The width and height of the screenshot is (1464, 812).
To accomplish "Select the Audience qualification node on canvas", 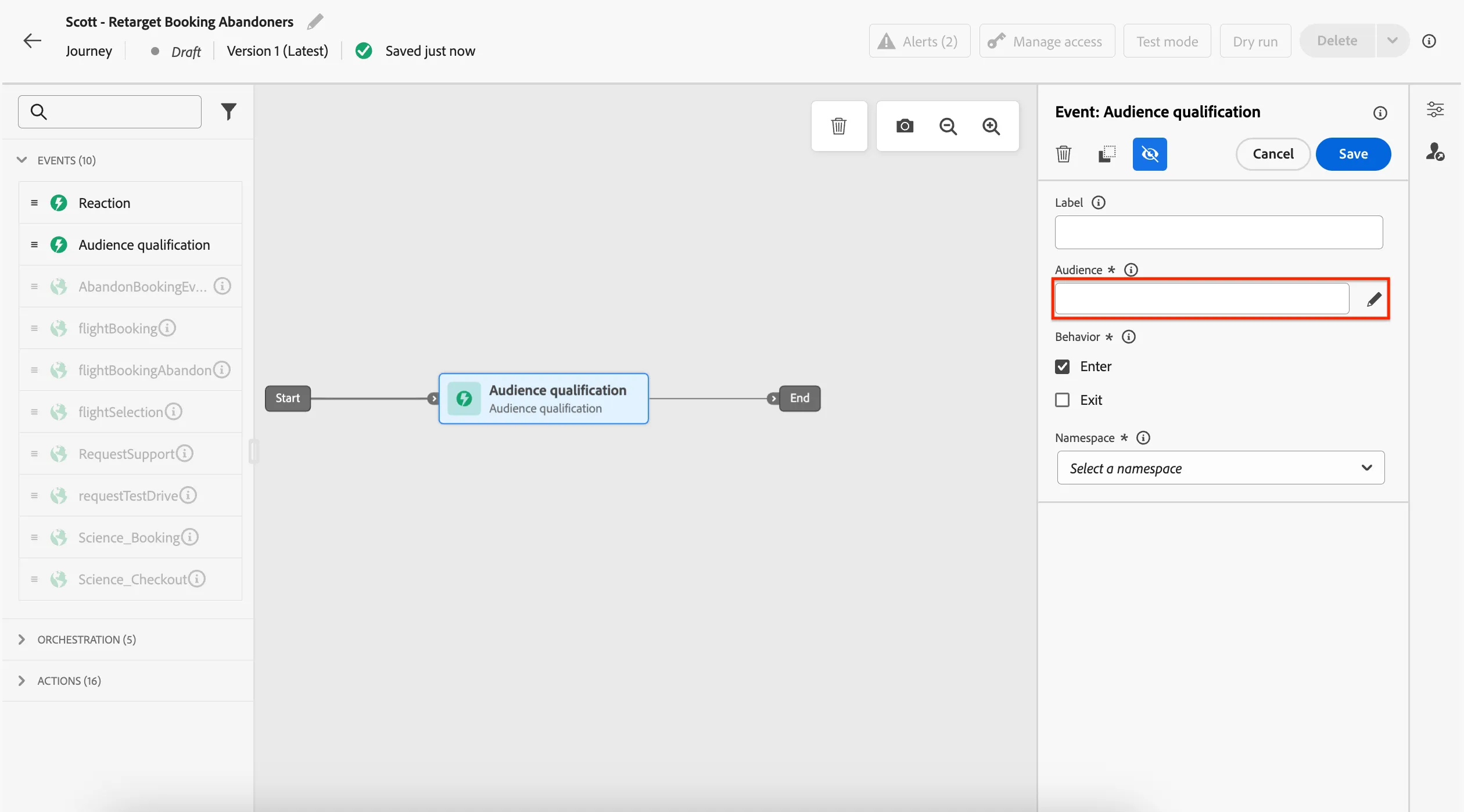I will 544,398.
